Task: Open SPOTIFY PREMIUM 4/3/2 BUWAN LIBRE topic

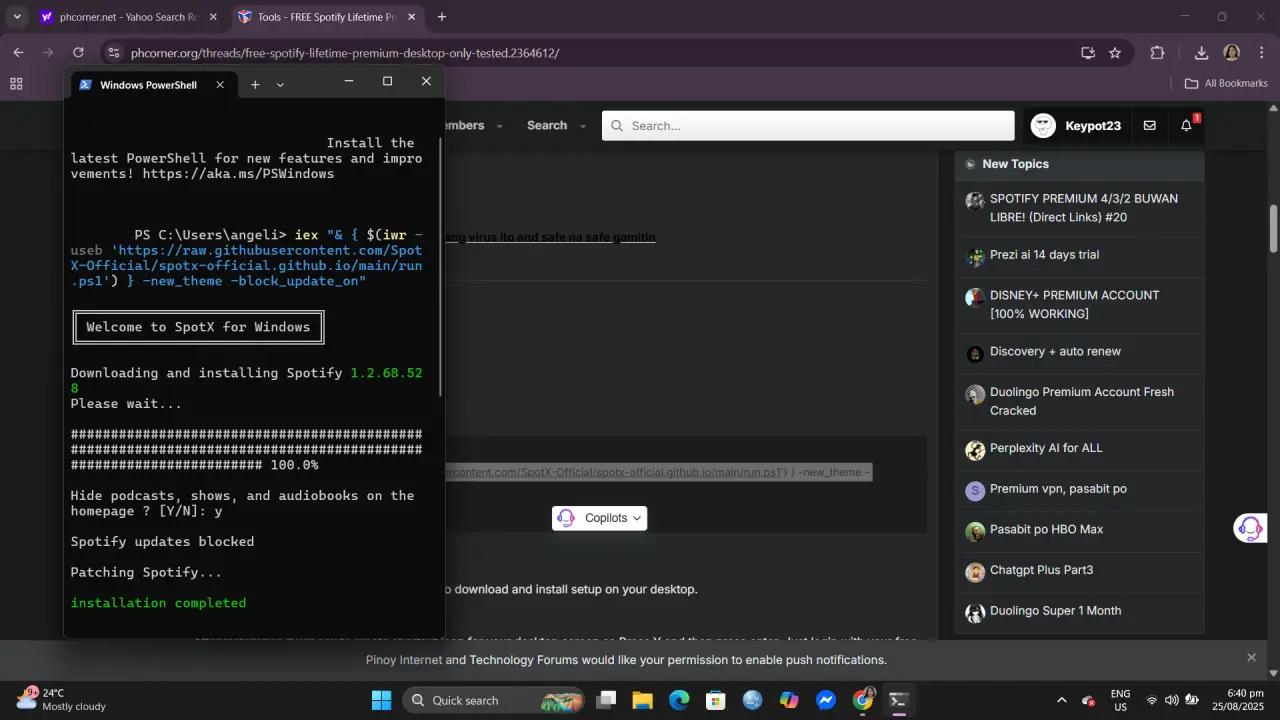Action: (1084, 208)
